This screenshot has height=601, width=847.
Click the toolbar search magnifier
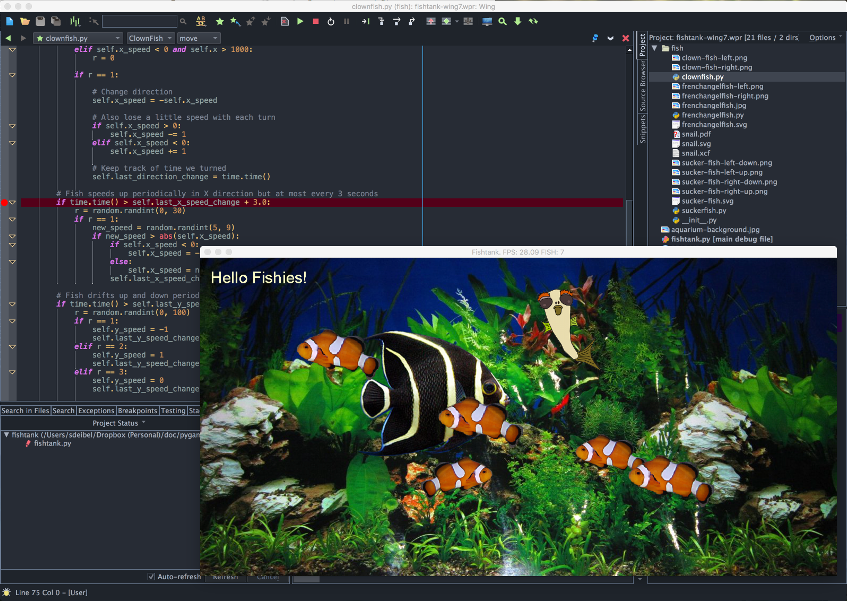pyautogui.click(x=183, y=22)
